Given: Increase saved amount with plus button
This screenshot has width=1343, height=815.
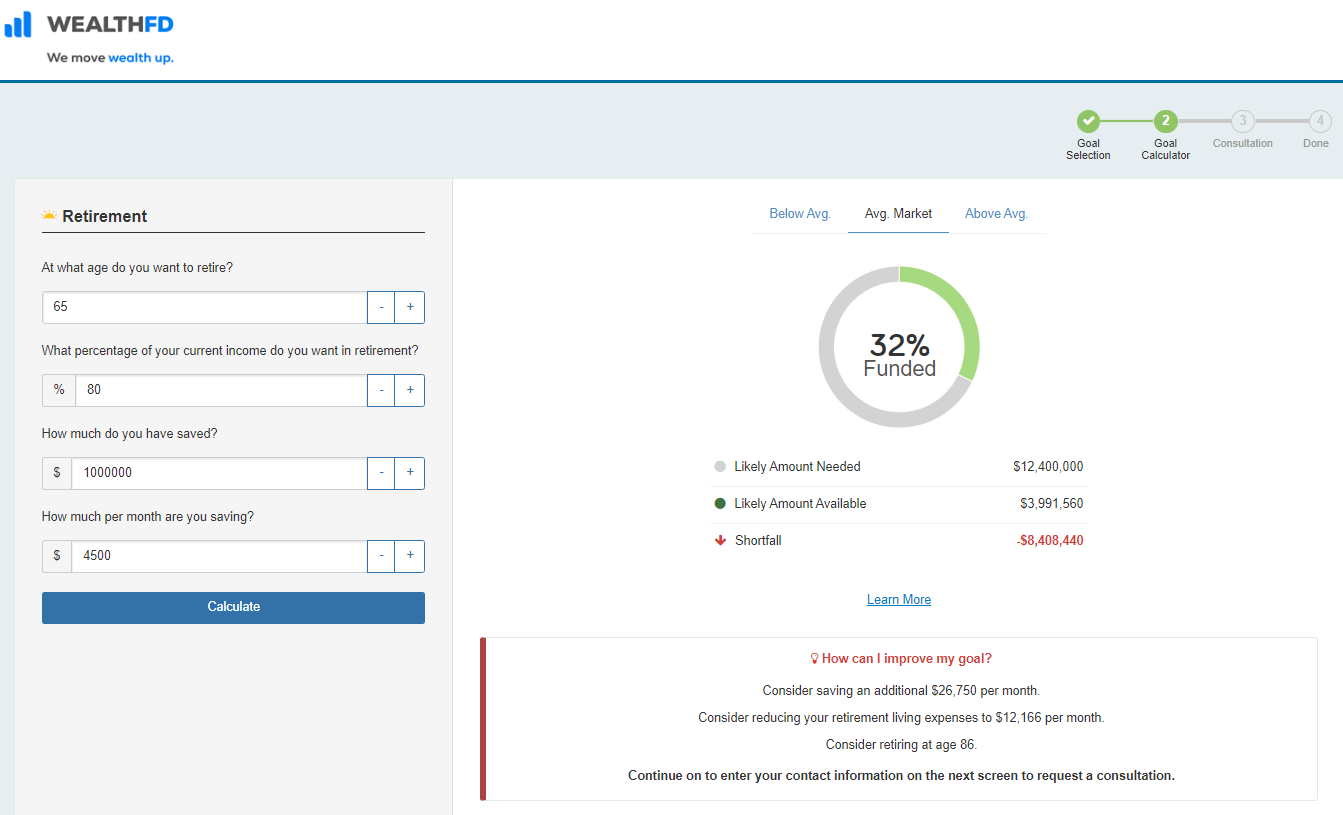Looking at the screenshot, I should 410,473.
